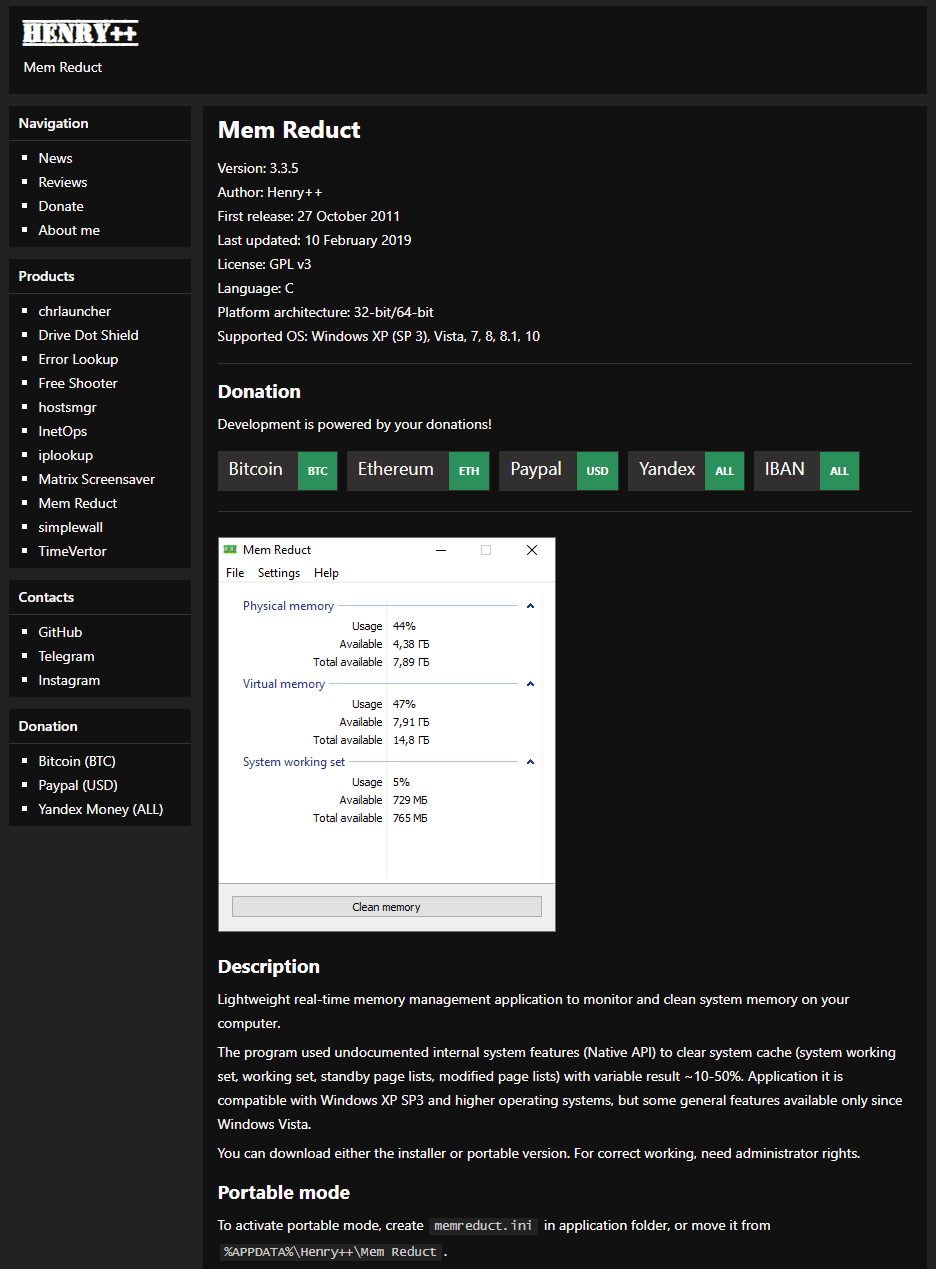Image resolution: width=936 pixels, height=1269 pixels.
Task: Click the Version: 3.3.5 text
Action: [258, 168]
